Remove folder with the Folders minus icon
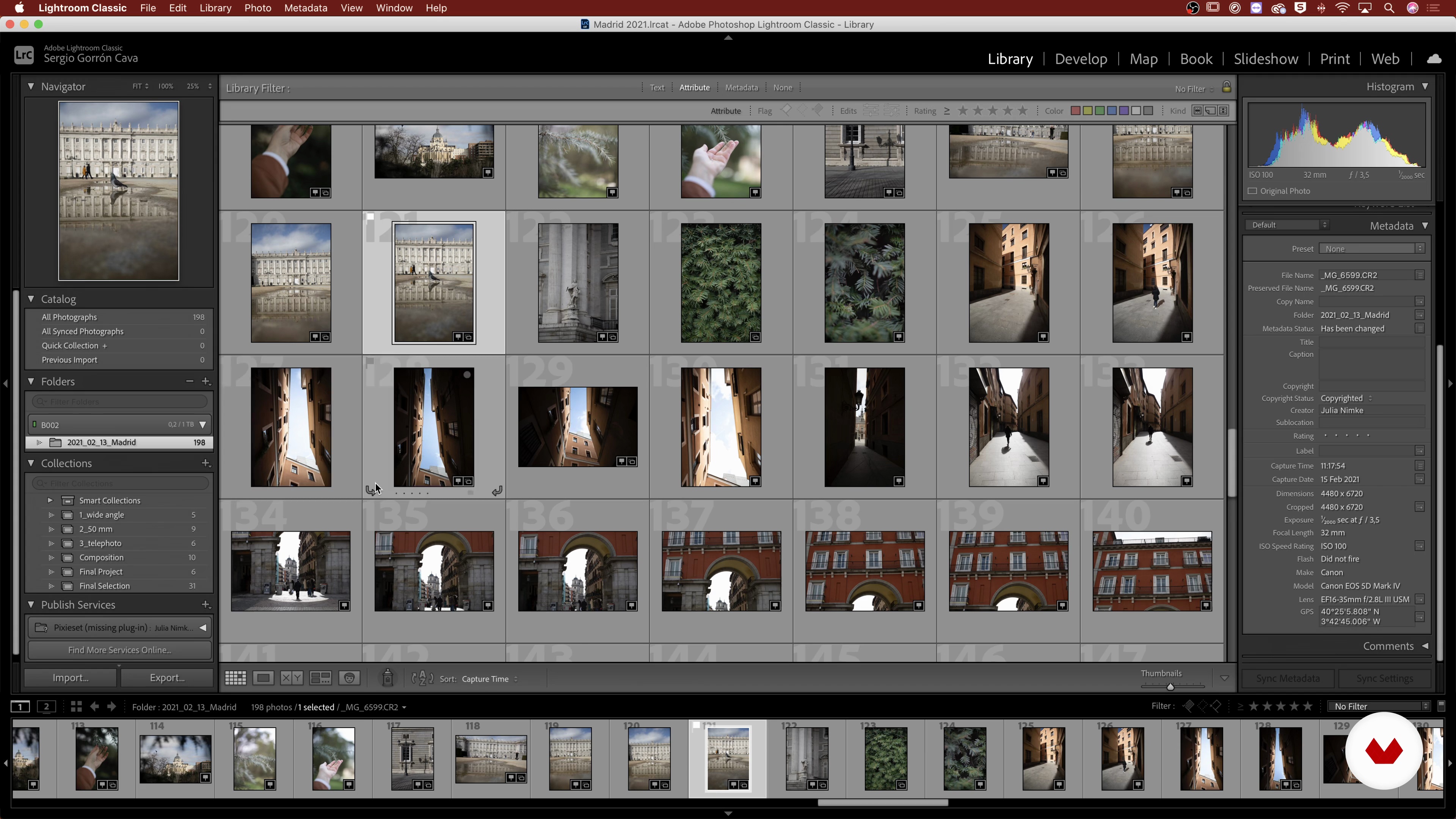The height and width of the screenshot is (819, 1456). coord(189,381)
